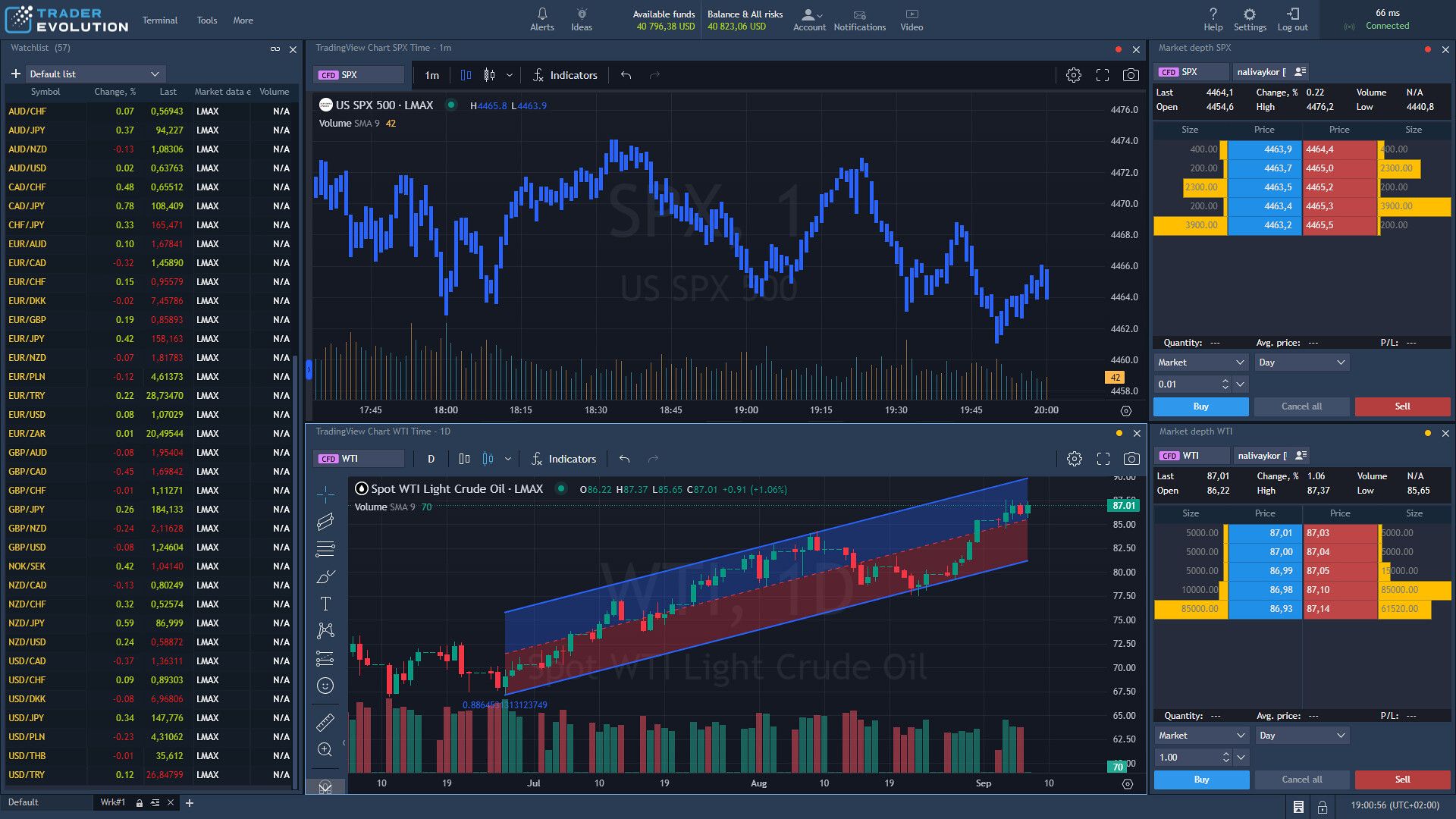Select the Fib retracement lines tool
1456x819 pixels.
coord(325,549)
